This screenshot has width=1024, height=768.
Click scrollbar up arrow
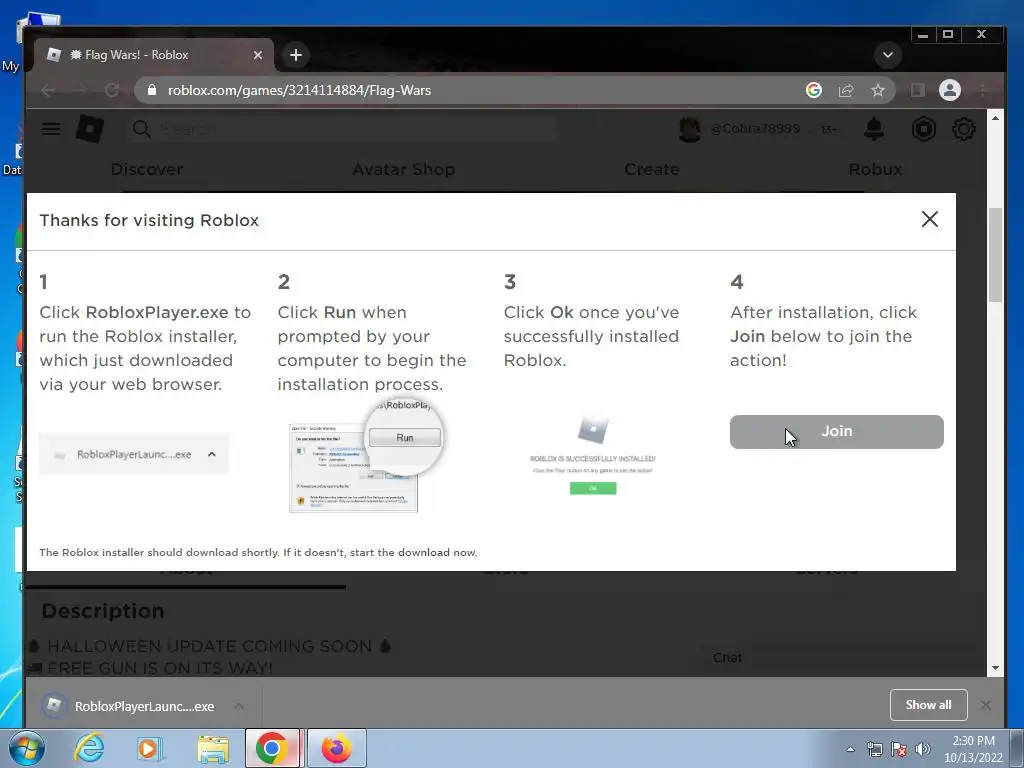click(995, 118)
